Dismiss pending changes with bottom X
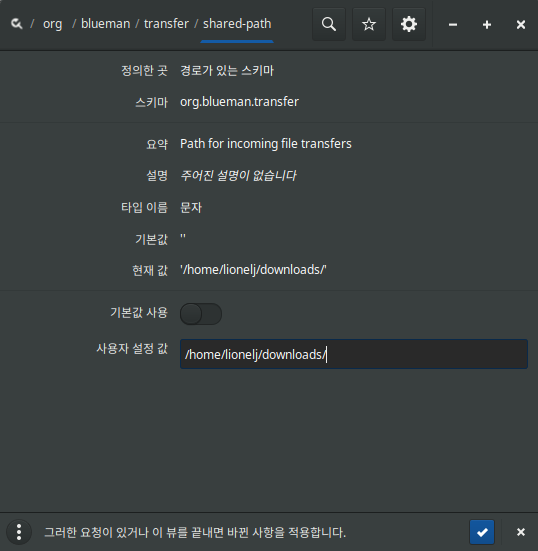 [x=521, y=532]
